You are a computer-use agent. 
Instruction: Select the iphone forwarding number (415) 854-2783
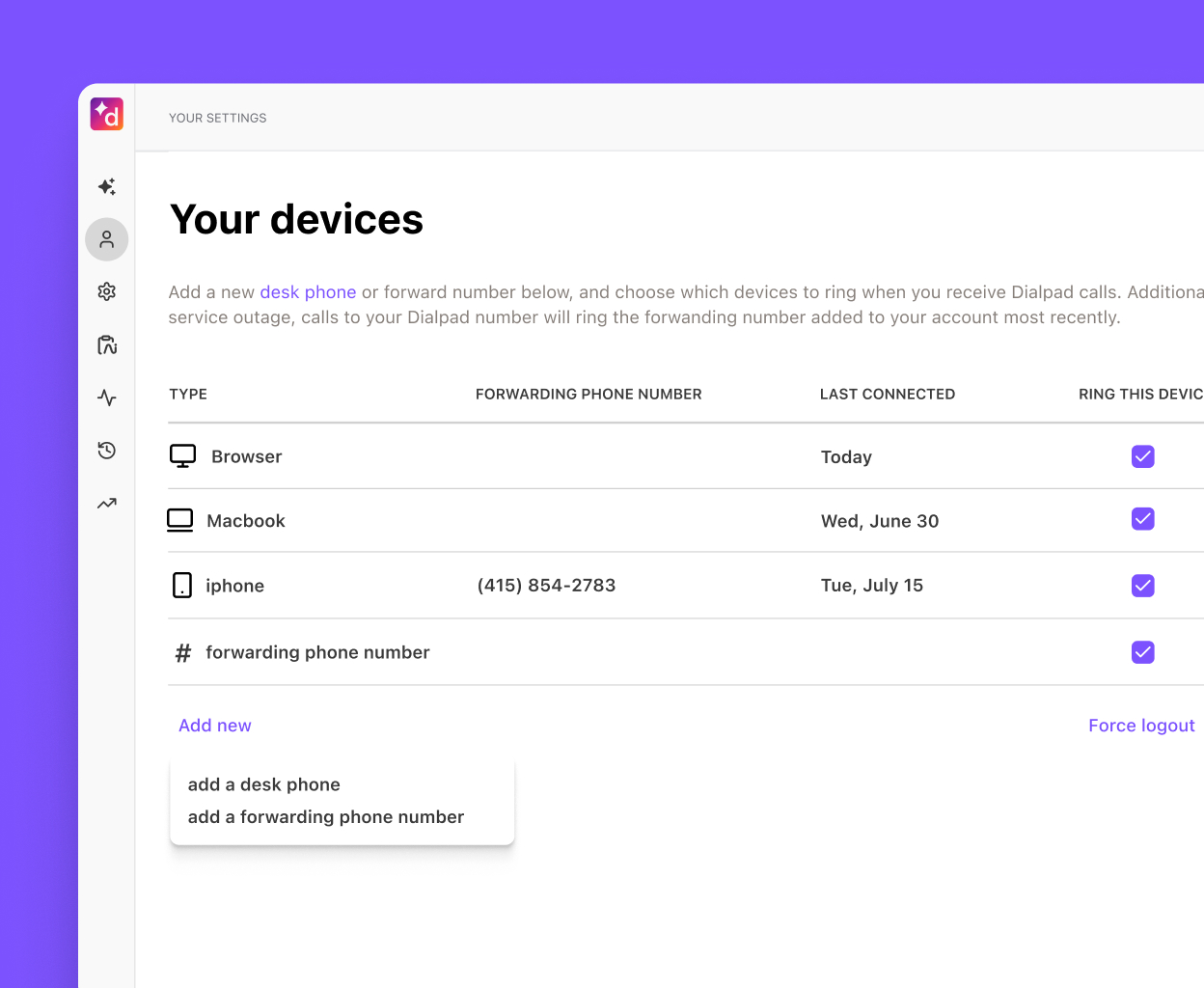pos(546,585)
